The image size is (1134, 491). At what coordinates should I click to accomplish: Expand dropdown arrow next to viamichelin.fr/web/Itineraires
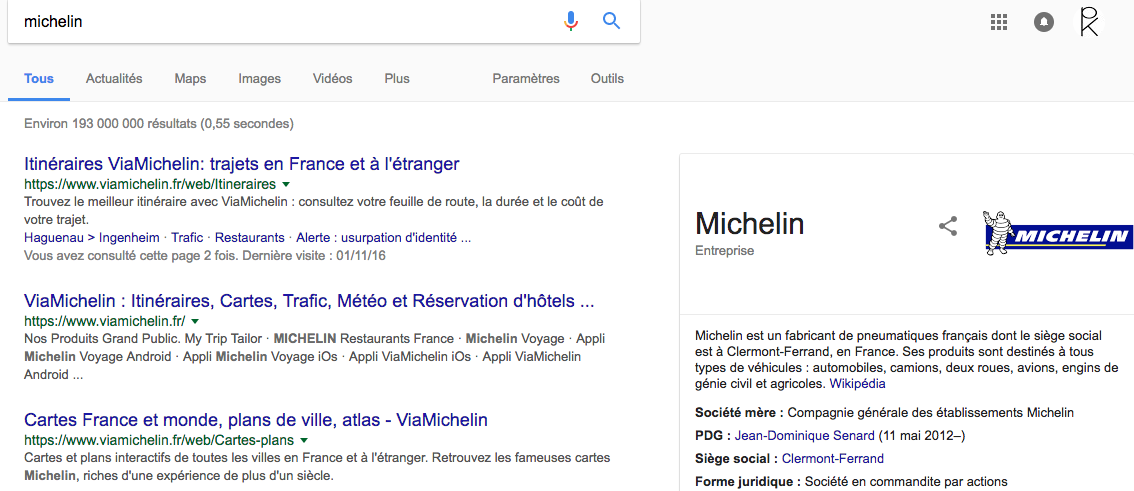(286, 185)
